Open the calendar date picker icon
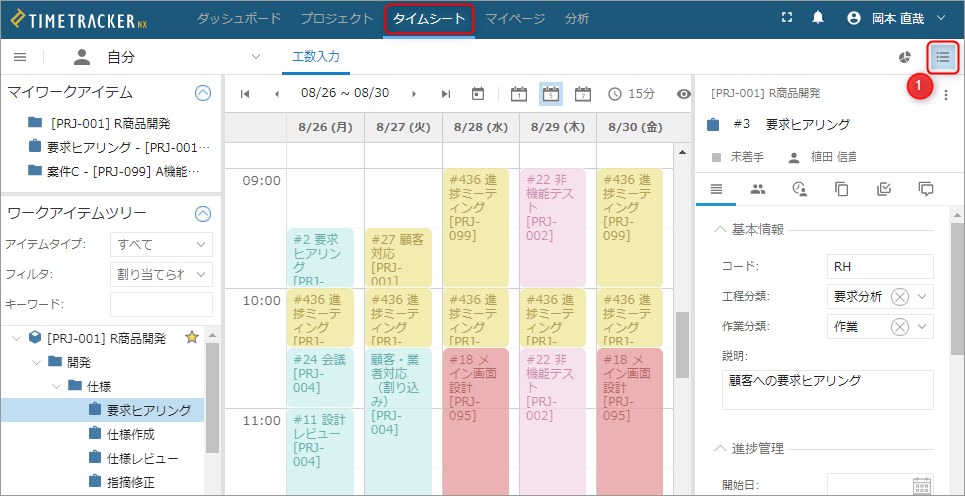965x496 pixels. click(478, 94)
